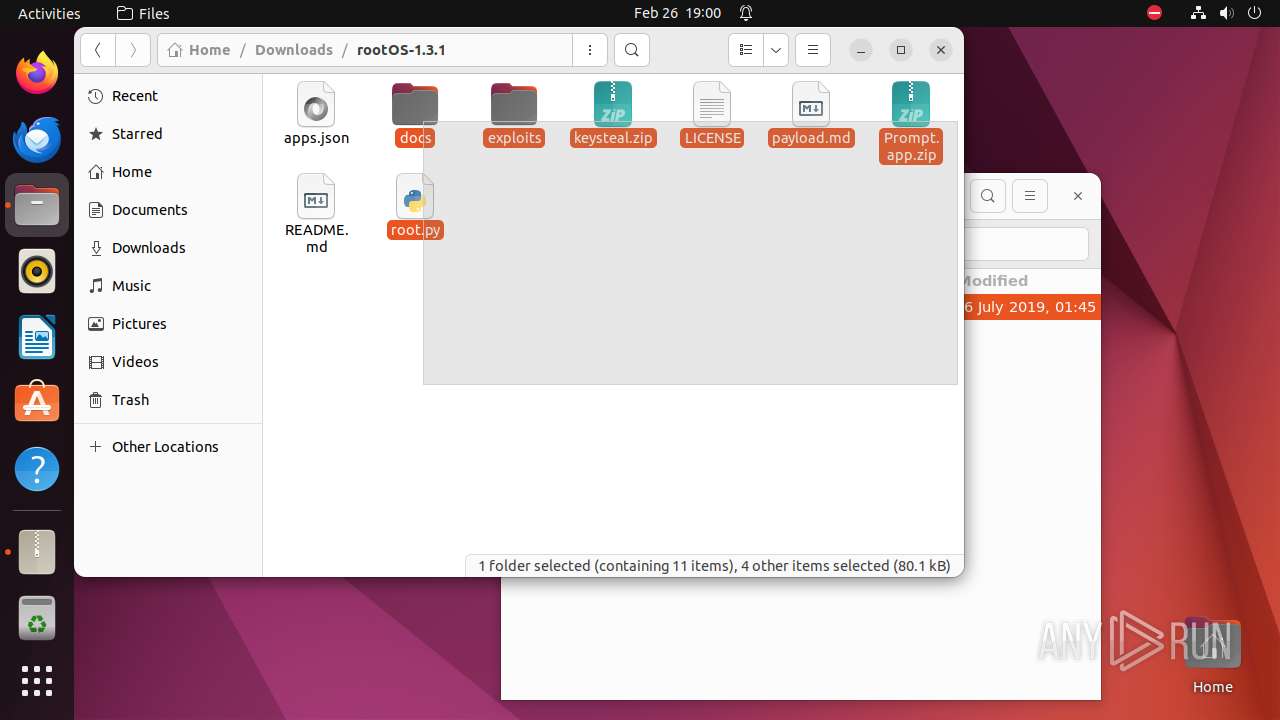
Task: Open Rhythmbox from the dock
Action: pyautogui.click(x=37, y=271)
